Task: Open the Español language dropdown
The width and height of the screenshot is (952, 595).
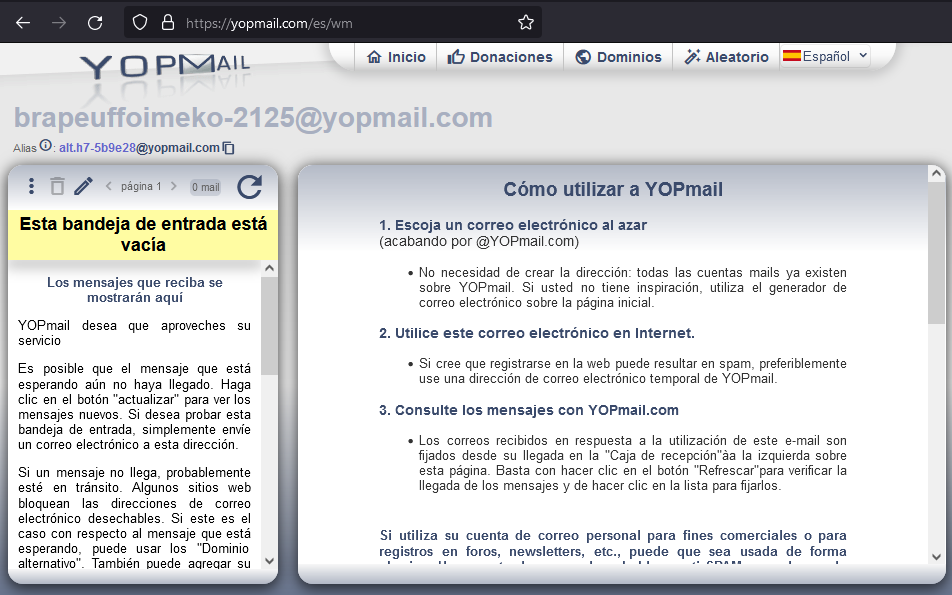Action: [x=826, y=57]
